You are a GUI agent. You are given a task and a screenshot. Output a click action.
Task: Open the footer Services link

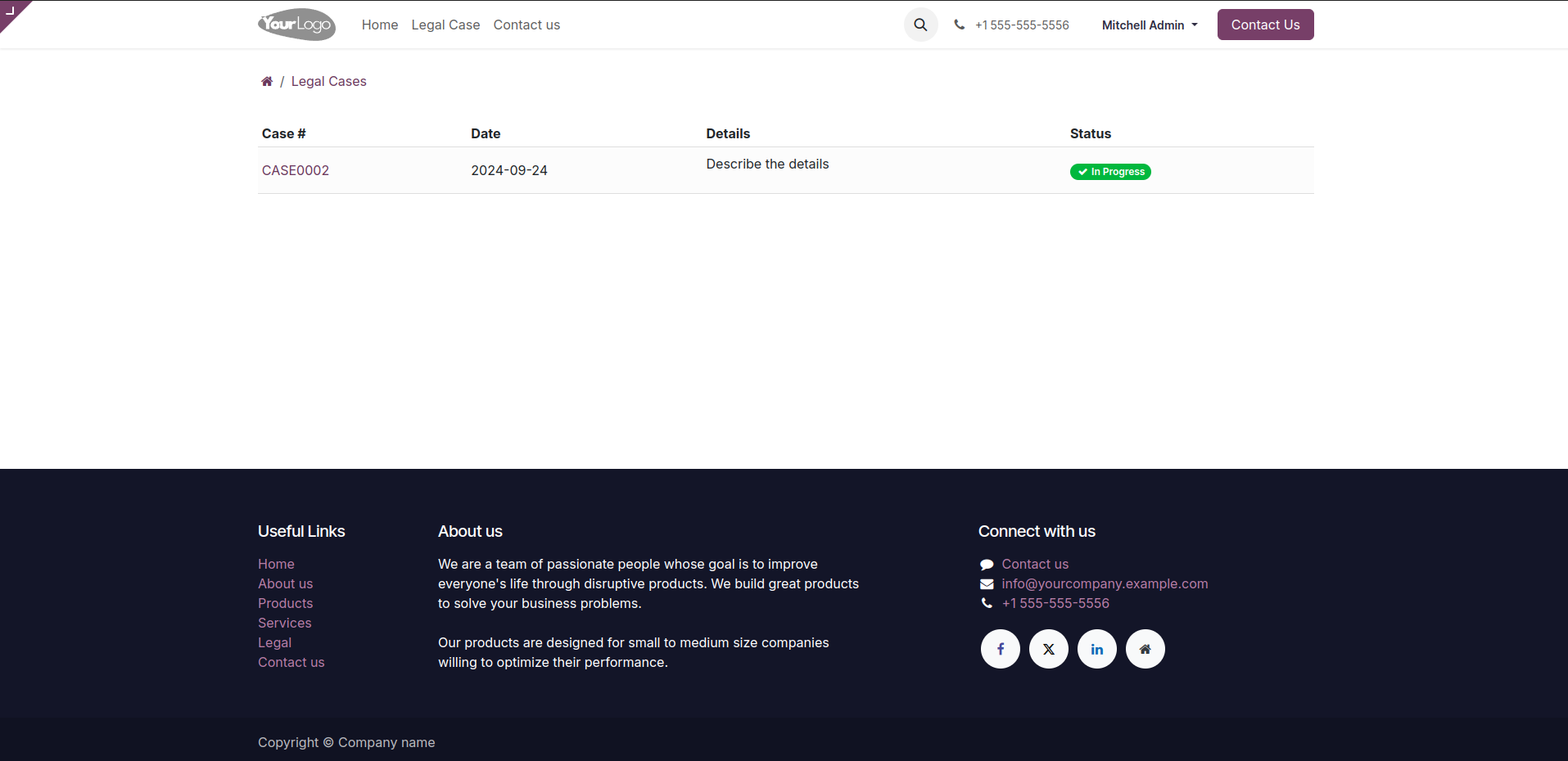coord(284,623)
